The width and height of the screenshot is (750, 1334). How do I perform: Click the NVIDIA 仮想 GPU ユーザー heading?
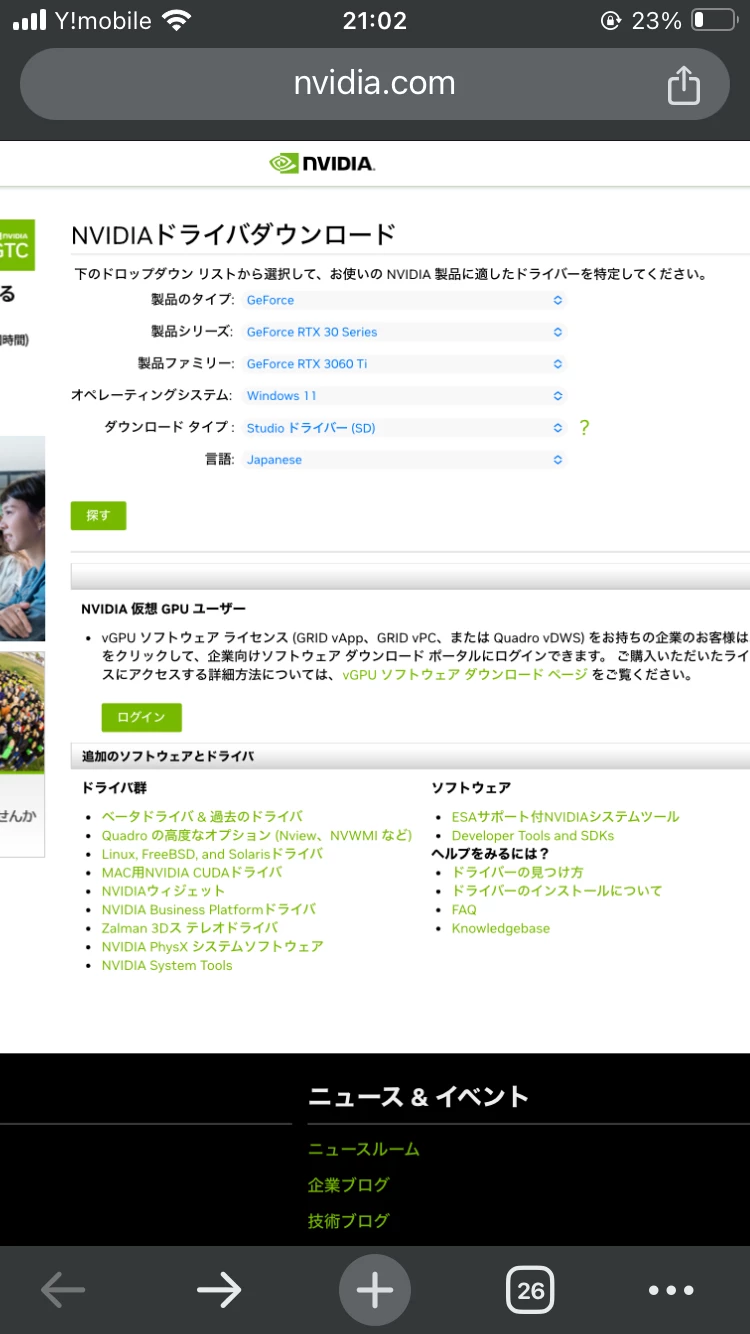[x=163, y=609]
